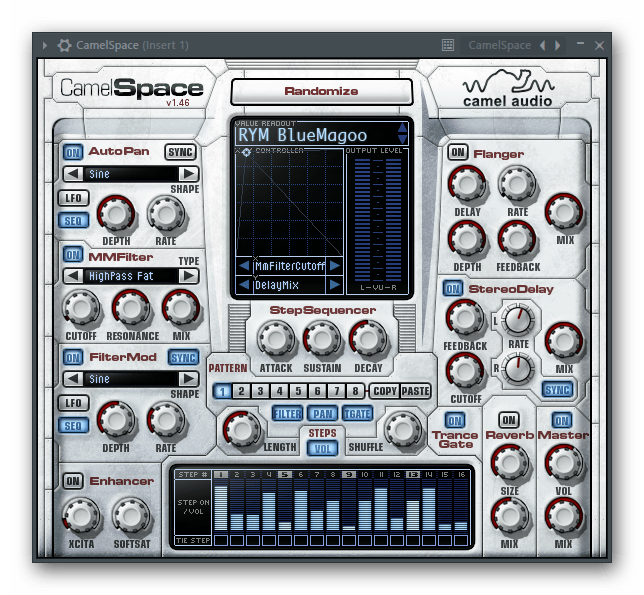The image size is (644, 595).
Task: Click the pattern COPY button
Action: pos(385,391)
